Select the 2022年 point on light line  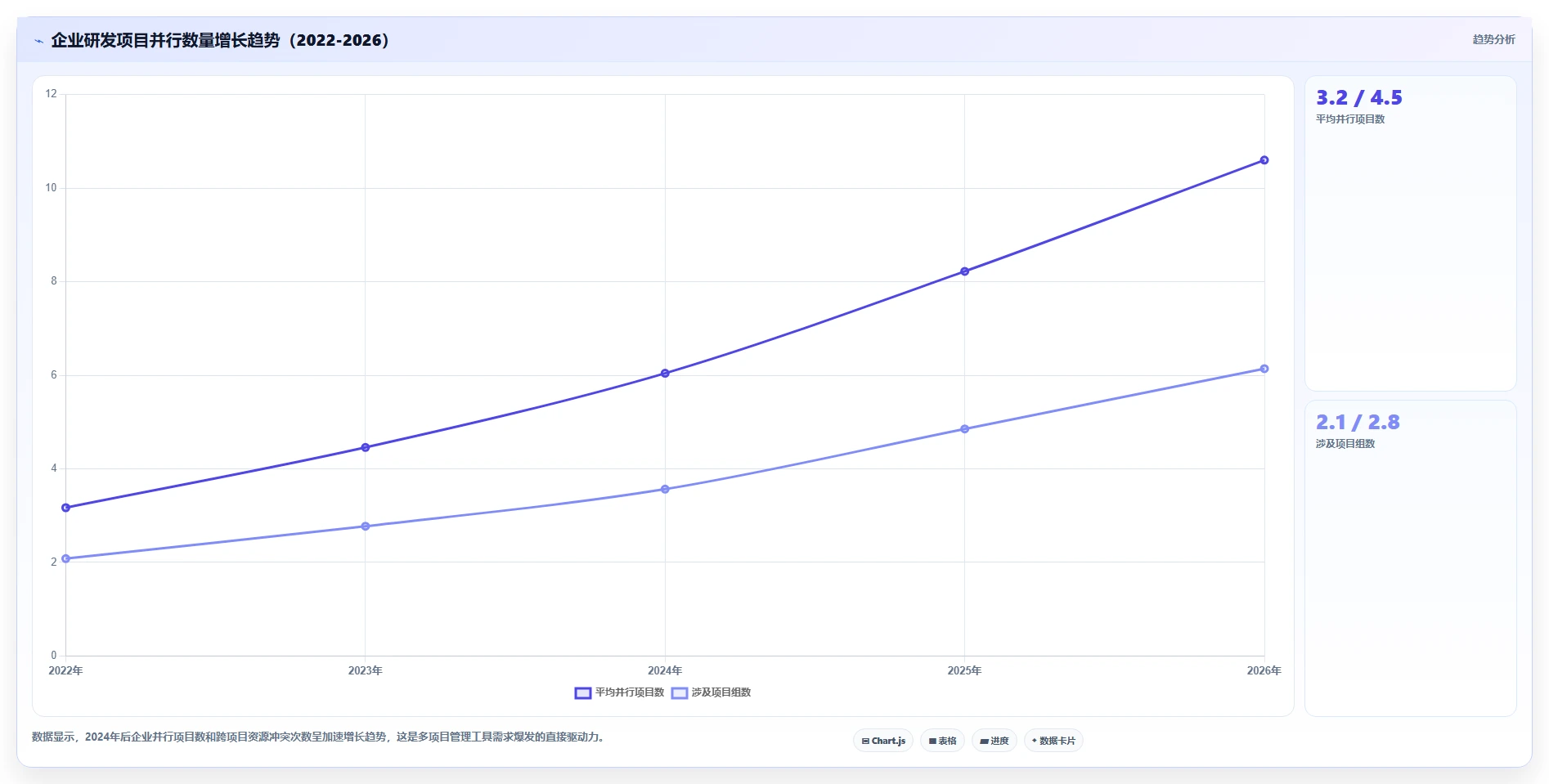click(66, 559)
